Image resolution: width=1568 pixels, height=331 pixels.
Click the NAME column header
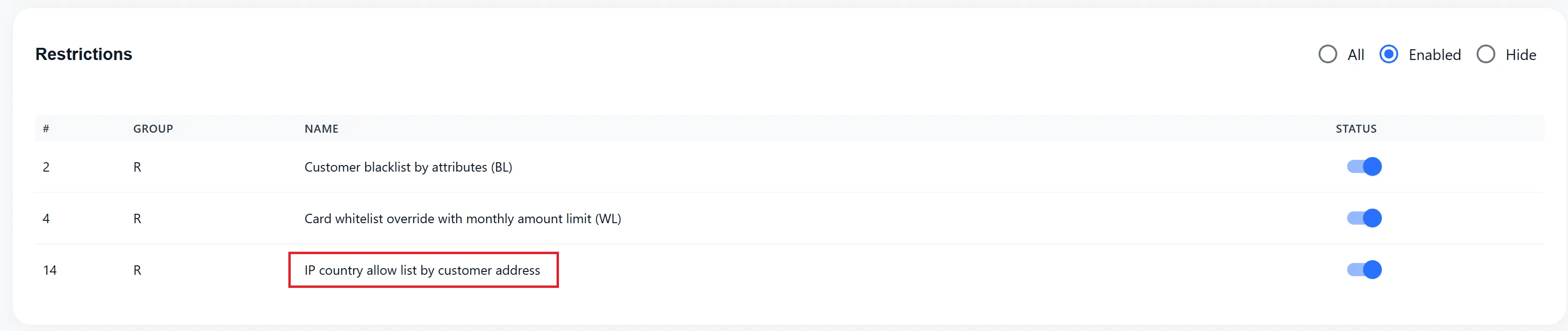pos(321,128)
